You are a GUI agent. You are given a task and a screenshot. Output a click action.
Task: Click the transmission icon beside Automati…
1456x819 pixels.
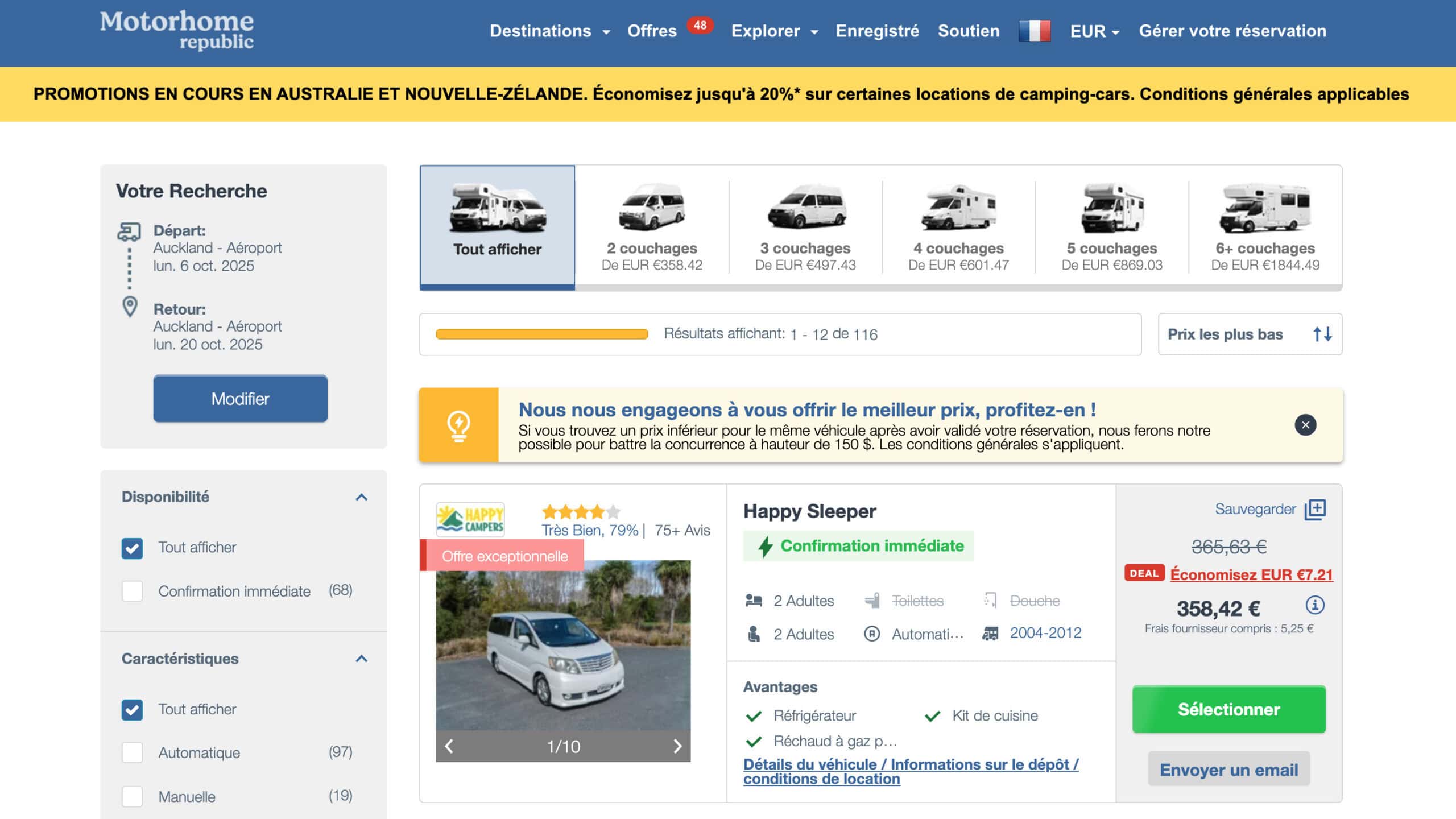pyautogui.click(x=872, y=634)
